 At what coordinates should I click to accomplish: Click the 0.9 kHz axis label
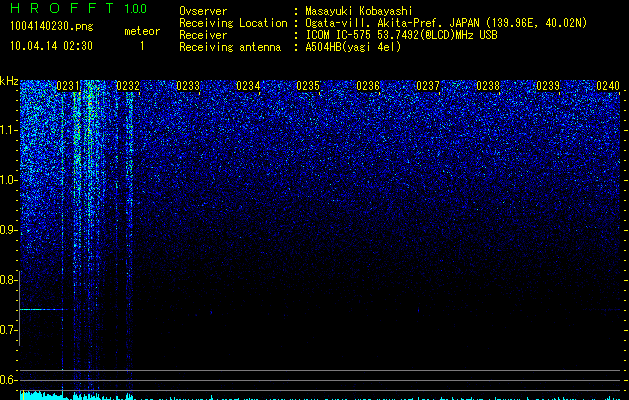[8, 230]
